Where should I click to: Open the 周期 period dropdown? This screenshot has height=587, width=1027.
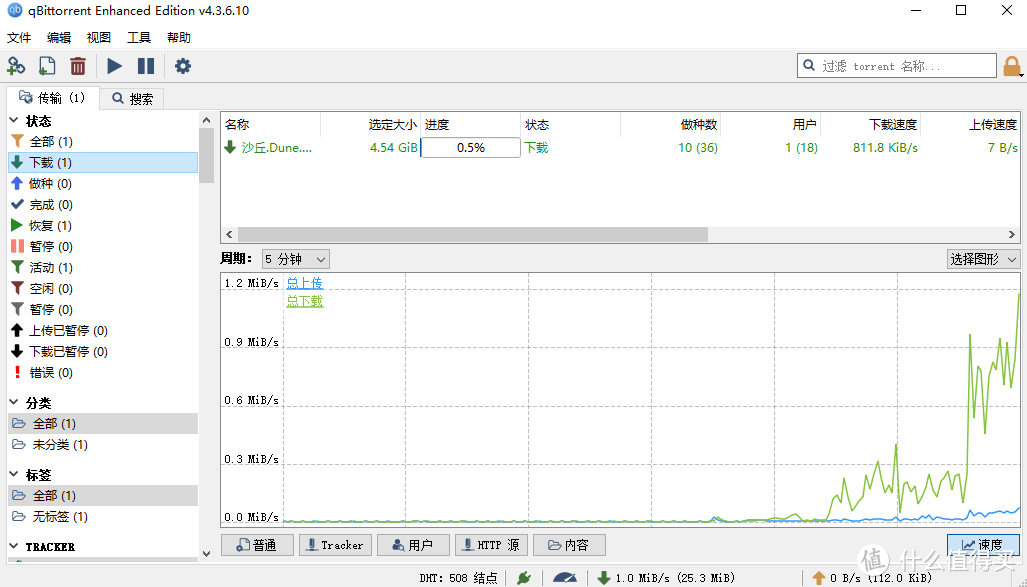[x=294, y=258]
